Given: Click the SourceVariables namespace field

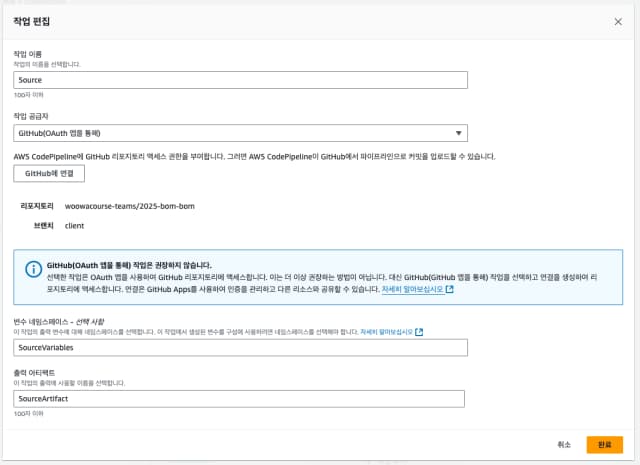Looking at the screenshot, I should 240,347.
